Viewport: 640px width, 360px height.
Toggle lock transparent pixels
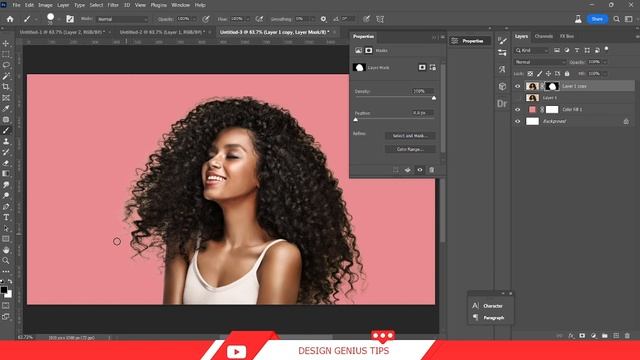[x=530, y=74]
